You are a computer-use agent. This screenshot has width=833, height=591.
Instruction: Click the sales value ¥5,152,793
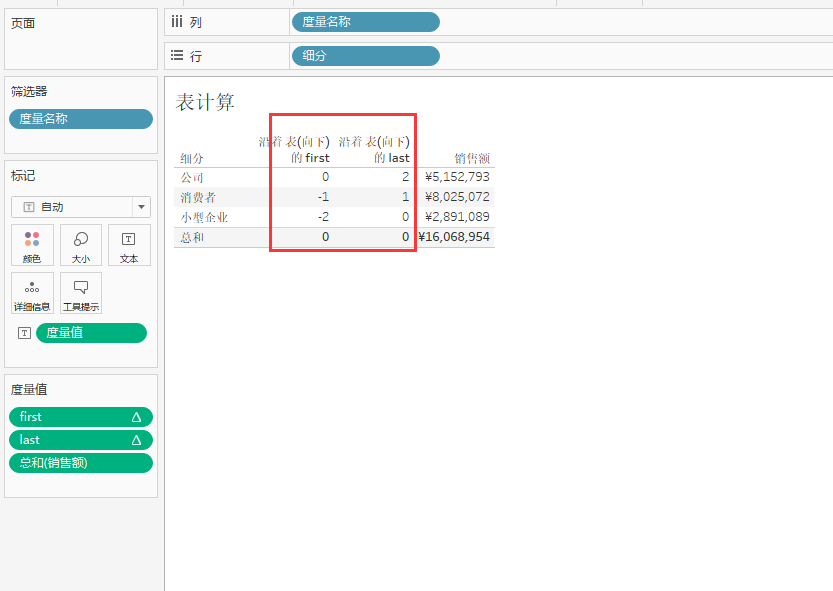(457, 177)
